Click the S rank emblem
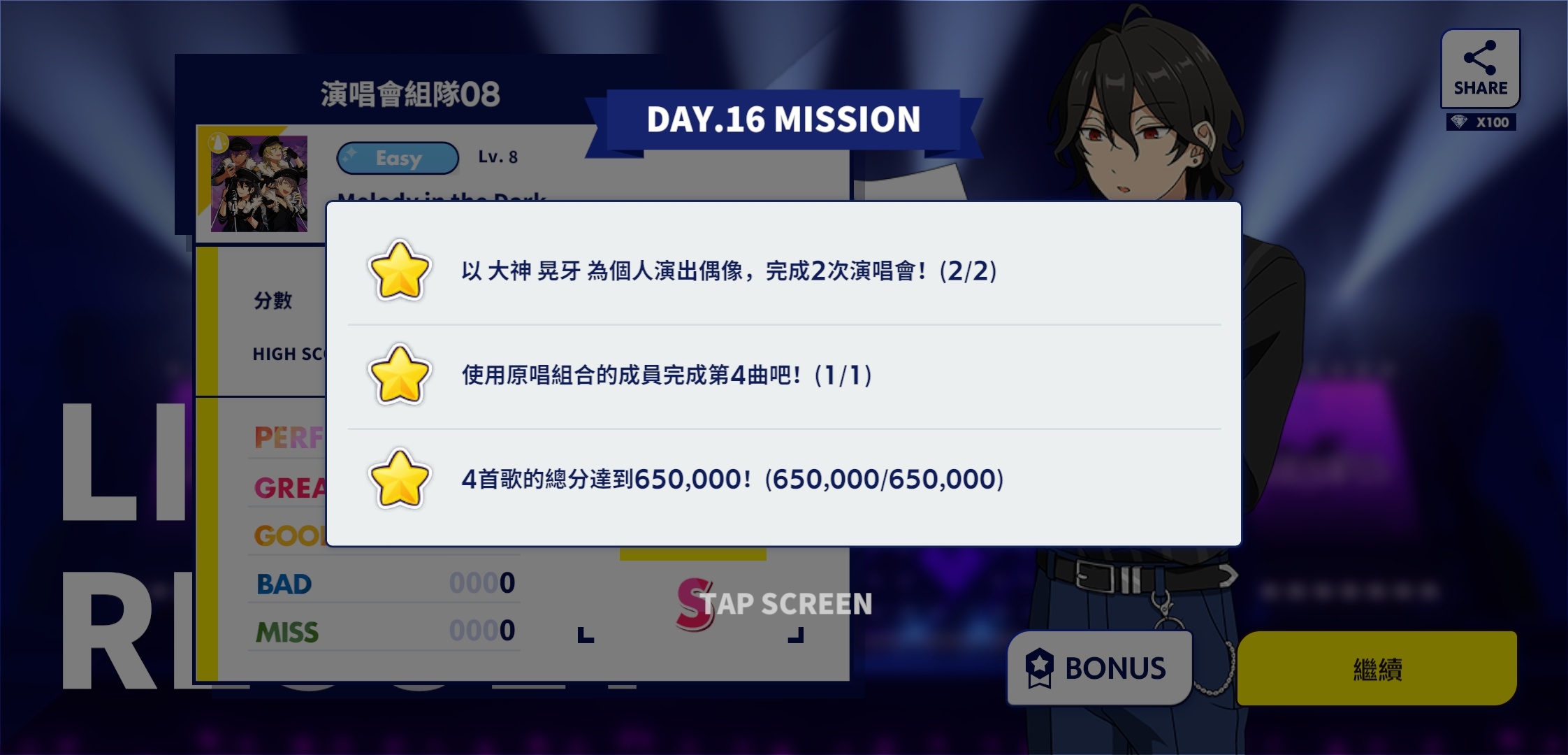The height and width of the screenshot is (755, 1568). point(695,604)
